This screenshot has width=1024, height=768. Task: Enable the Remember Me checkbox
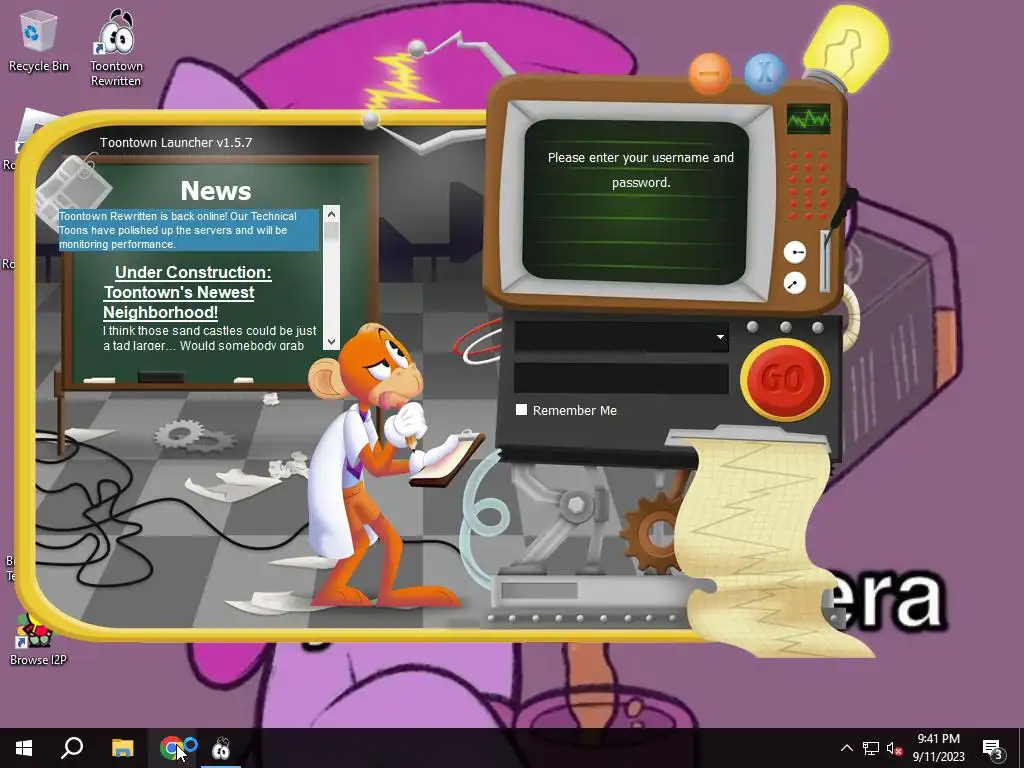pos(521,409)
